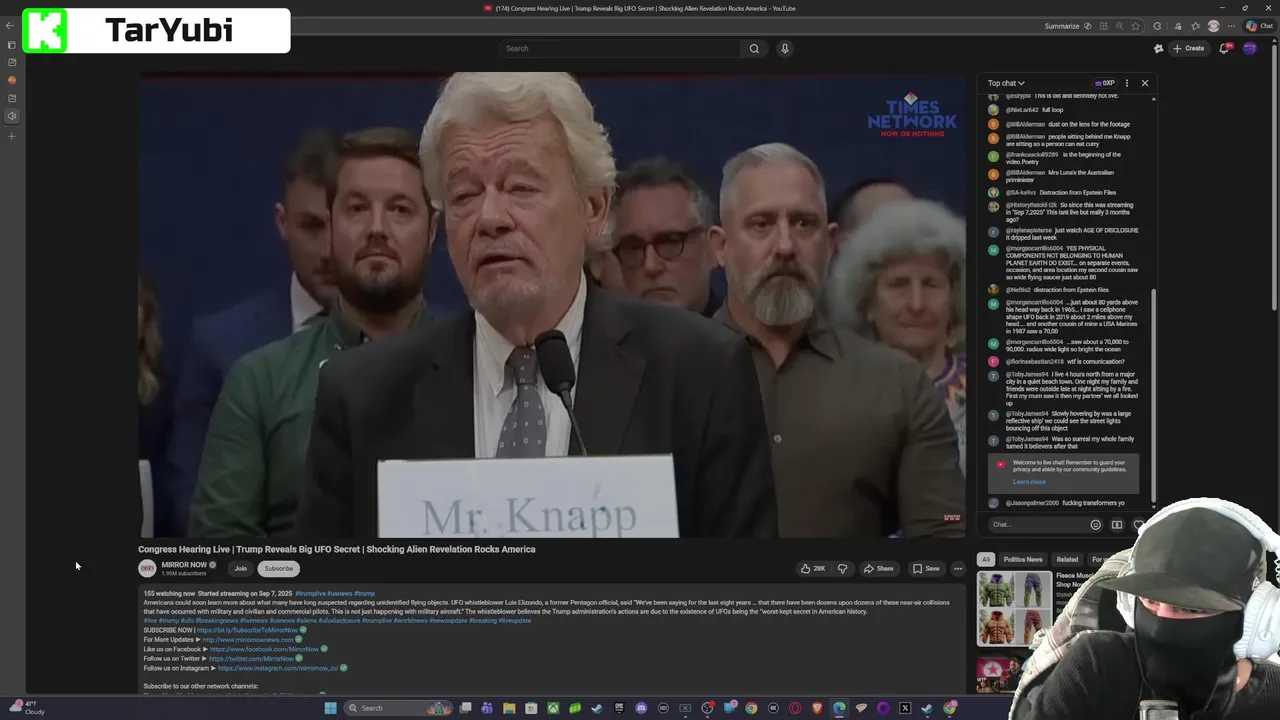The width and height of the screenshot is (1280, 720).
Task: Open the Fleece hoodie ad thumbnail
Action: click(x=1014, y=608)
